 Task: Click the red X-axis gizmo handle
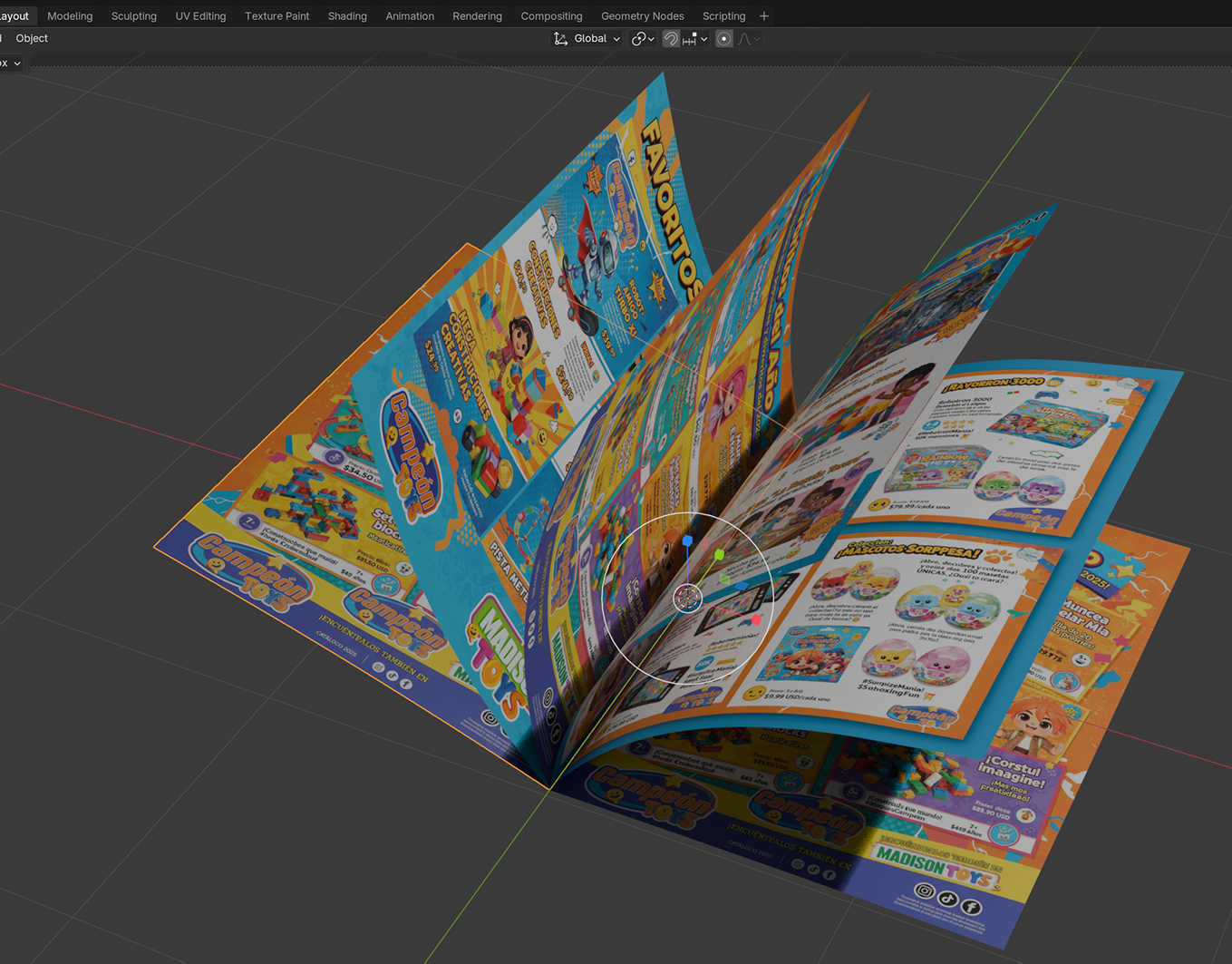(x=757, y=620)
